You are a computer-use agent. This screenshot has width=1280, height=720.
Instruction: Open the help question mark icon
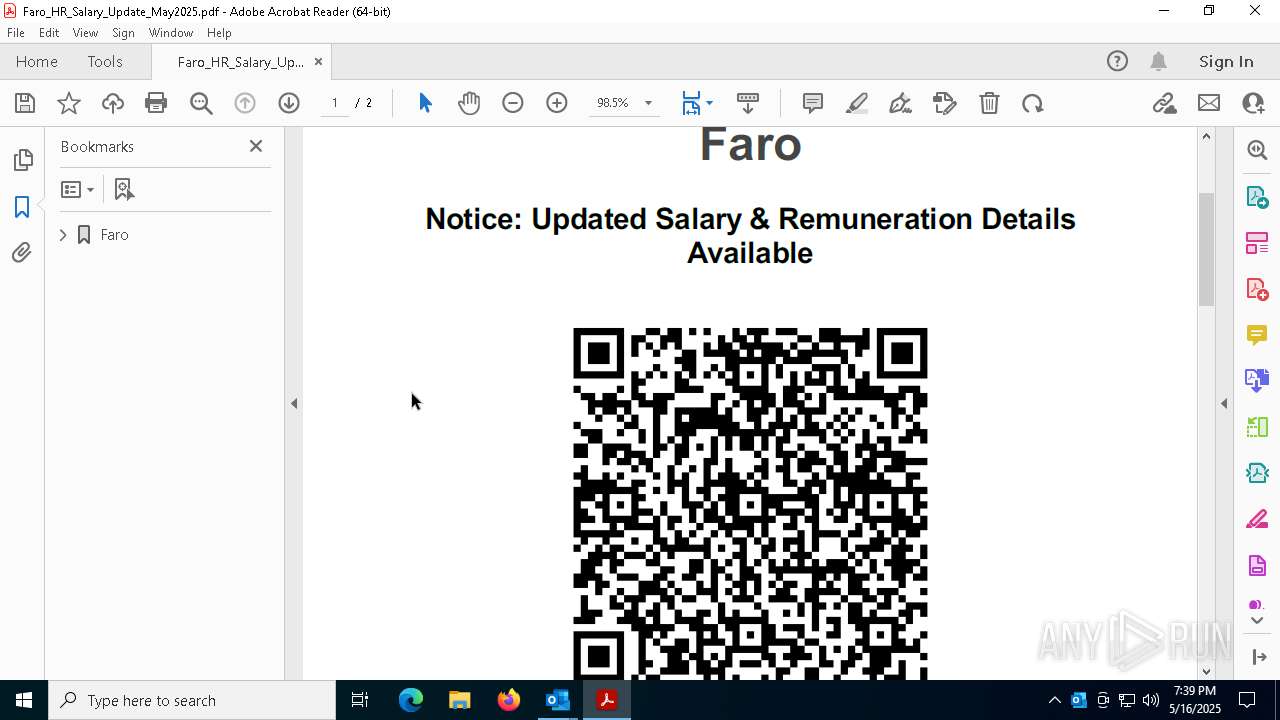click(x=1117, y=62)
